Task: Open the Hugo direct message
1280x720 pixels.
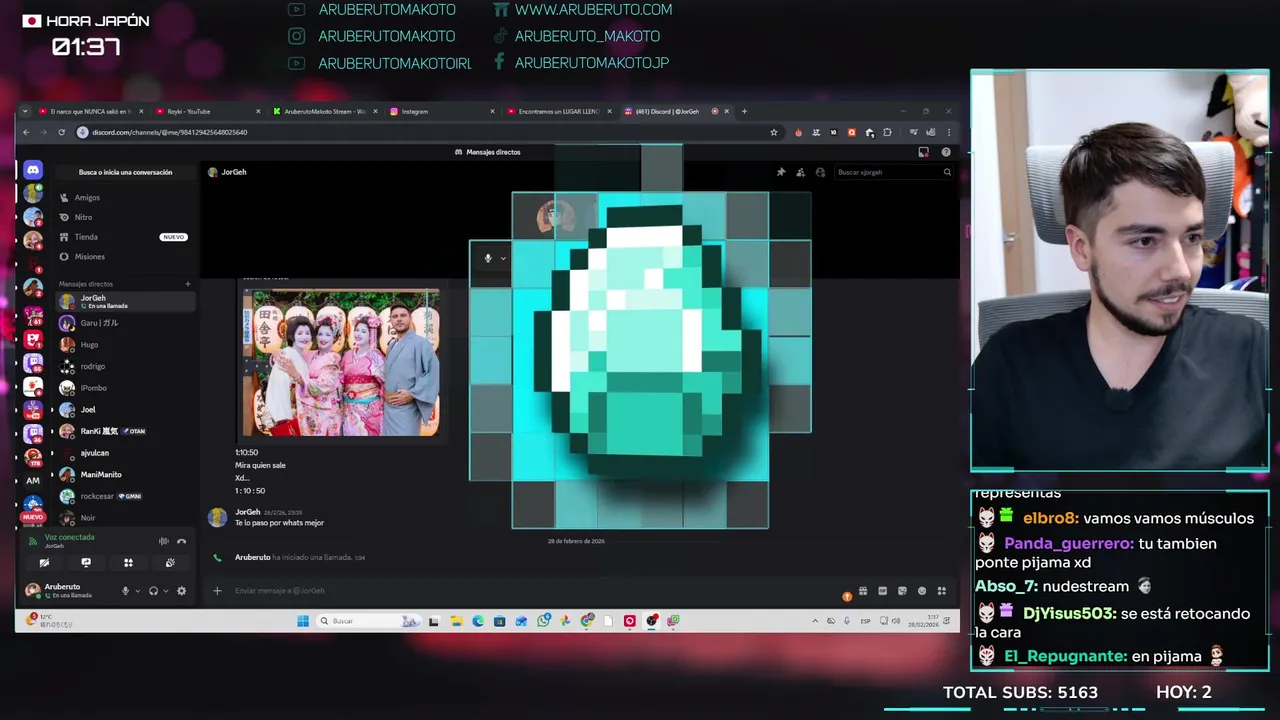Action: 125,345
